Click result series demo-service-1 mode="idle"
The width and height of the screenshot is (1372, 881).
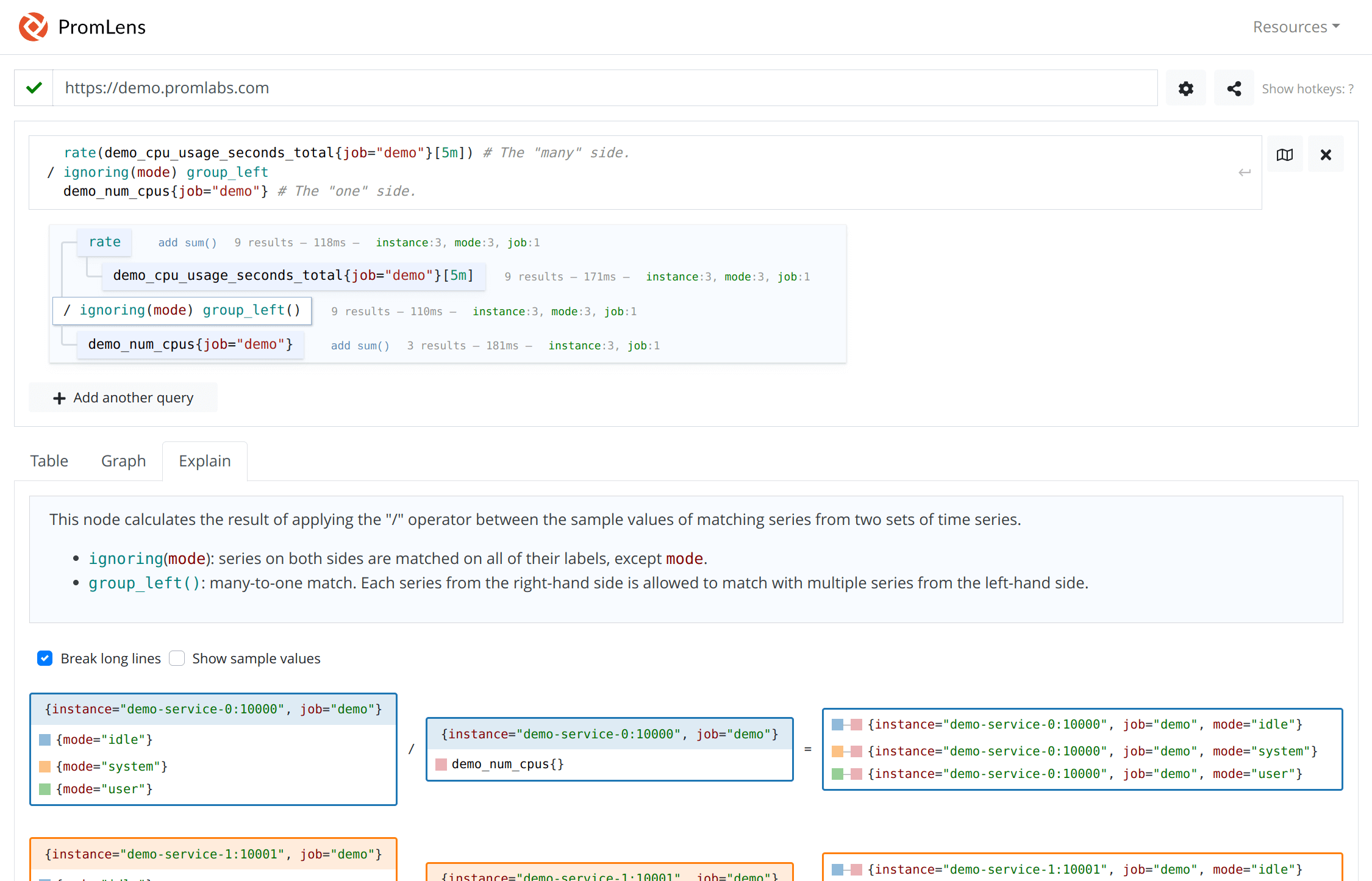[x=1085, y=869]
